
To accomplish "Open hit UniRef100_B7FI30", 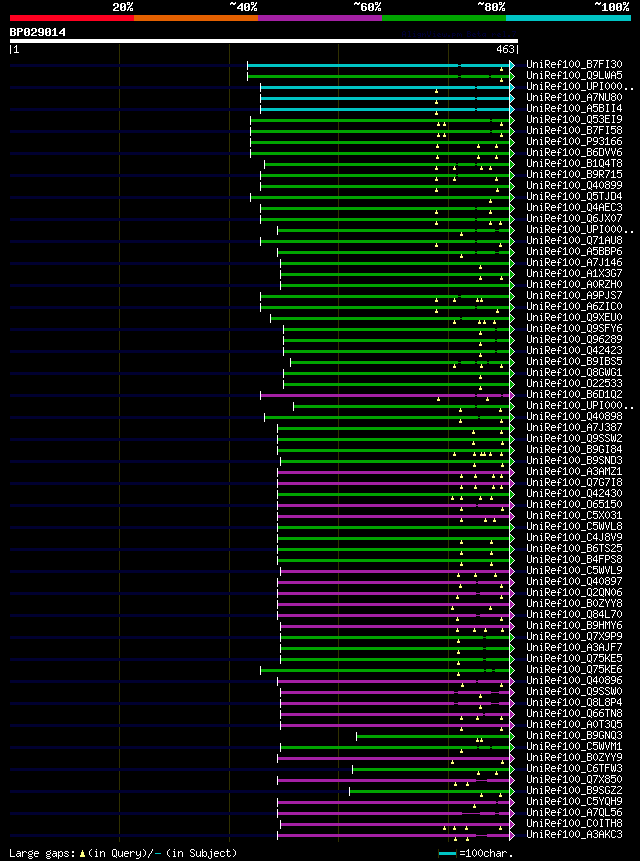I will [575, 65].
